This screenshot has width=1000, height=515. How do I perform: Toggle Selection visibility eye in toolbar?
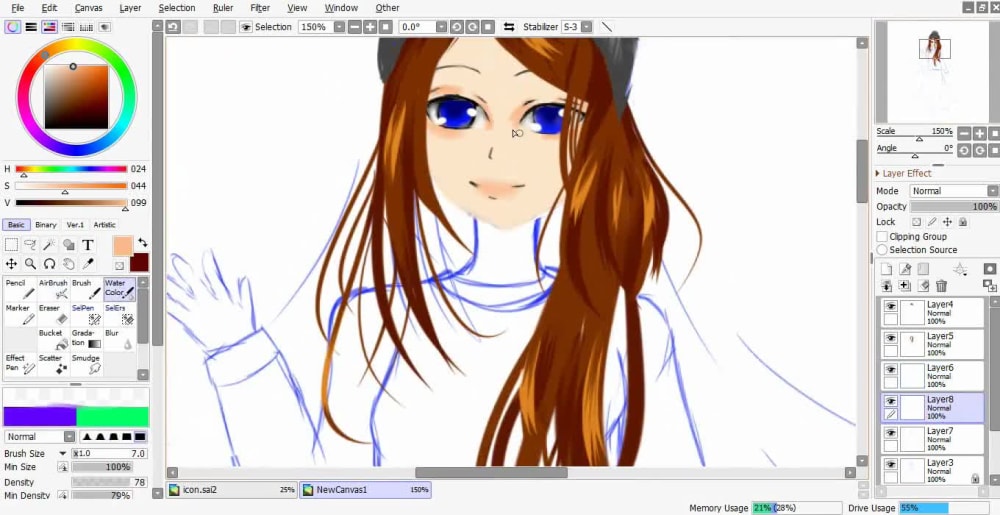246,27
